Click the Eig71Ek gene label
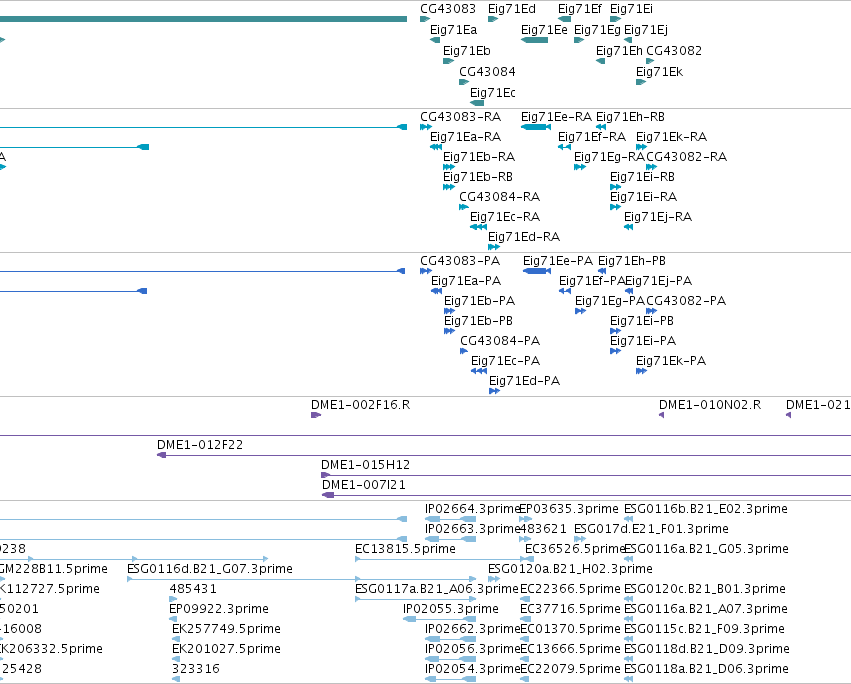The width and height of the screenshot is (851, 684). click(x=659, y=72)
